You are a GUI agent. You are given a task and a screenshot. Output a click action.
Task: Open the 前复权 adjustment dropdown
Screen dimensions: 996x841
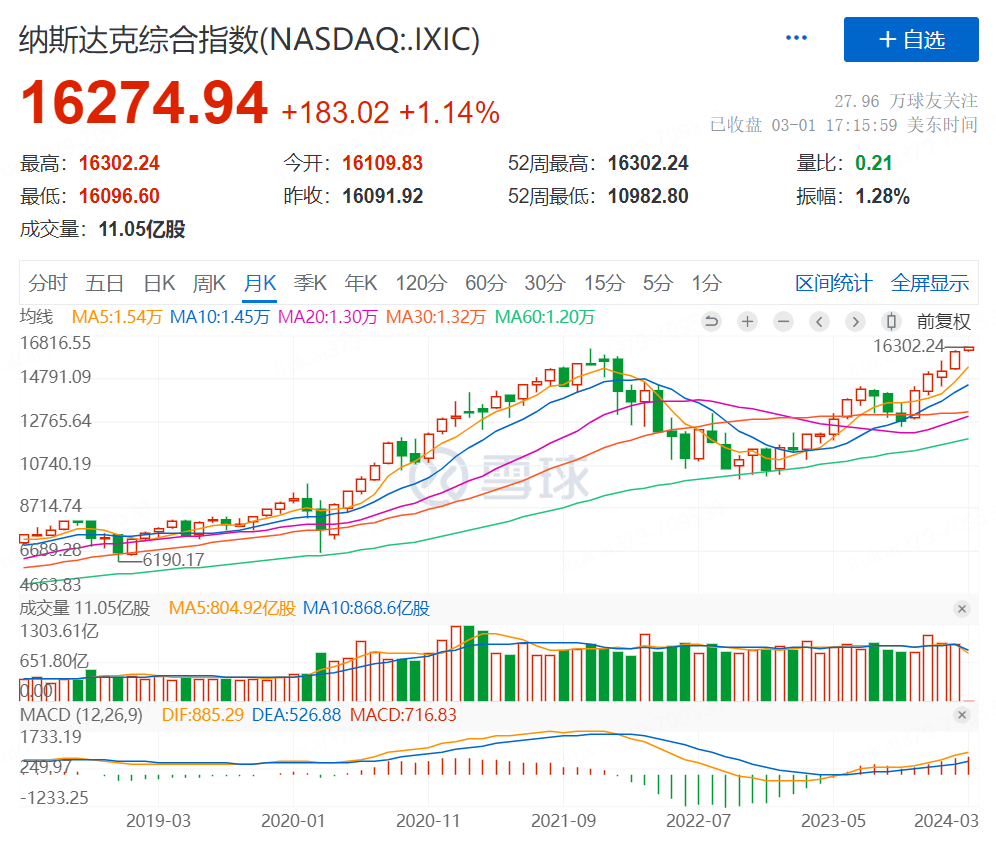944,321
